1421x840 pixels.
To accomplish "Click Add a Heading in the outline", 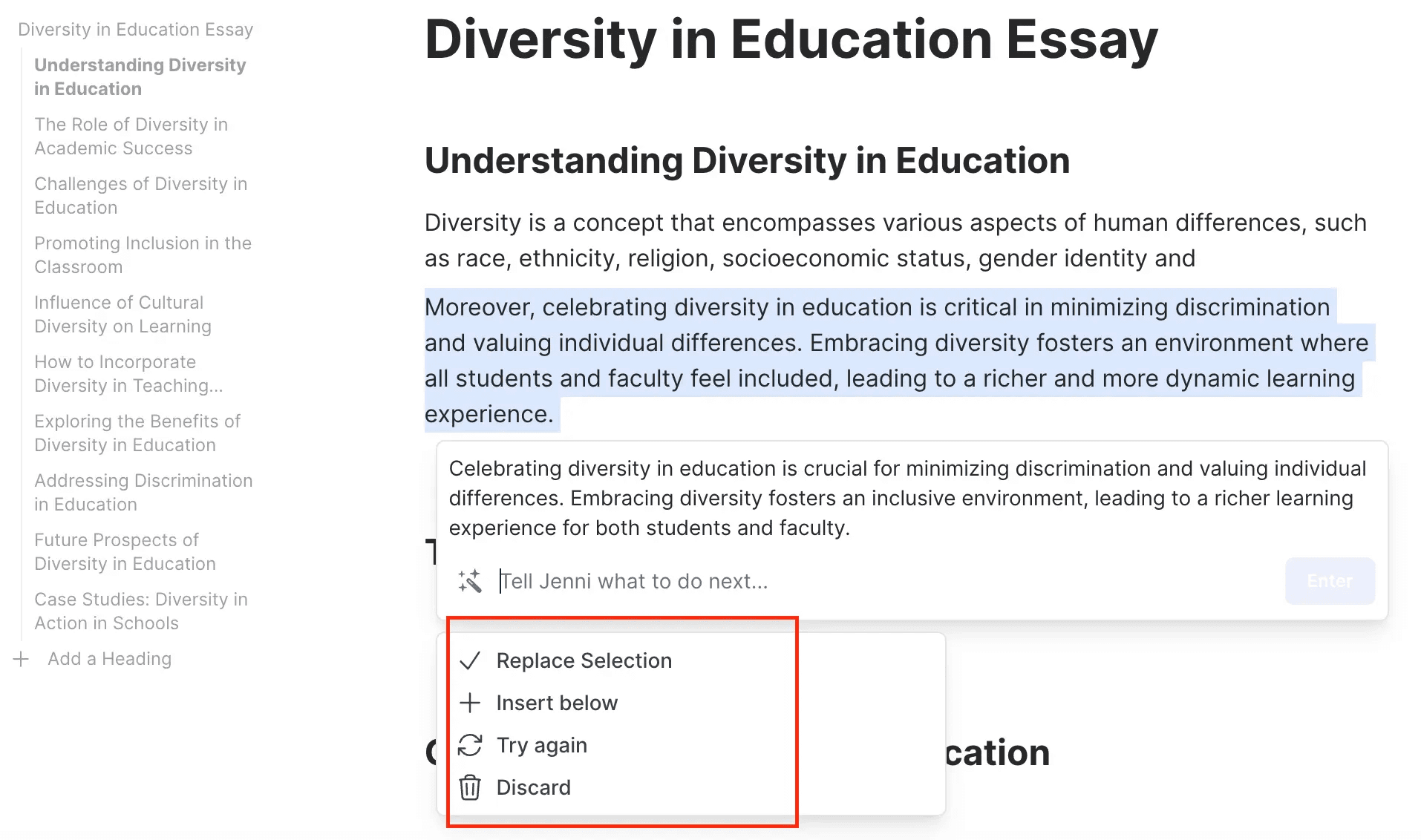I will click(109, 659).
